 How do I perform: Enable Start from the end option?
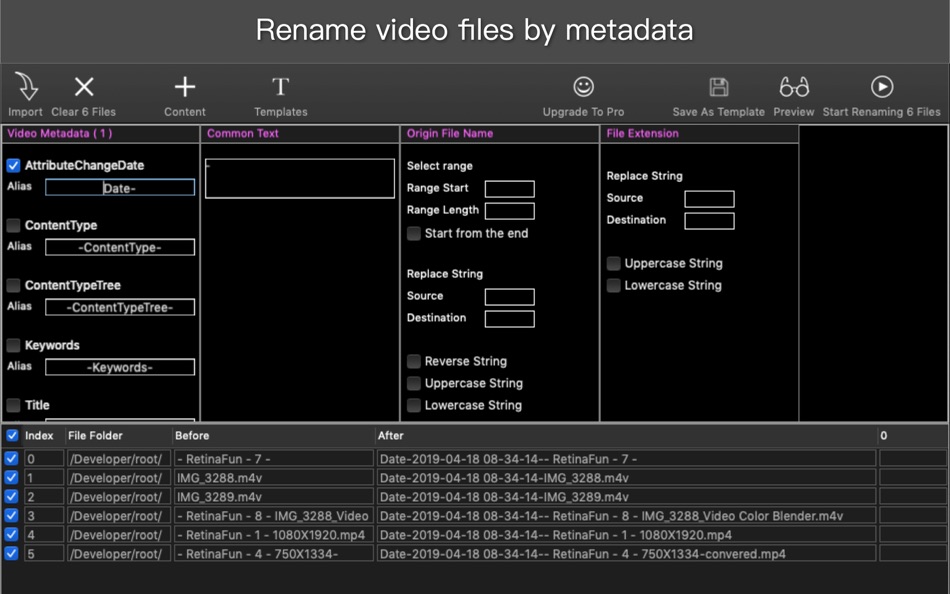coord(414,233)
